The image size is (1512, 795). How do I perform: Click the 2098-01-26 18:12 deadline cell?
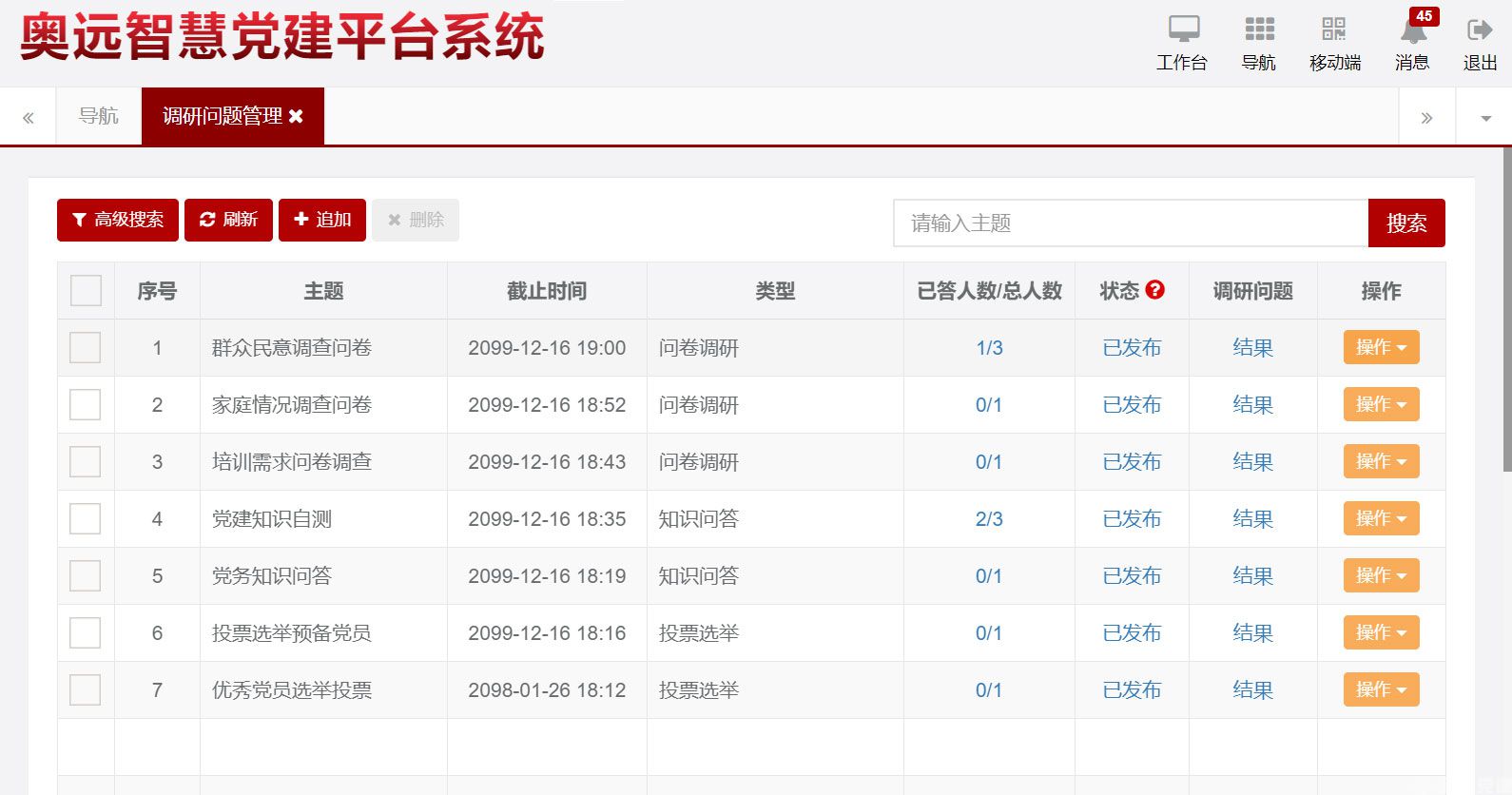click(547, 689)
